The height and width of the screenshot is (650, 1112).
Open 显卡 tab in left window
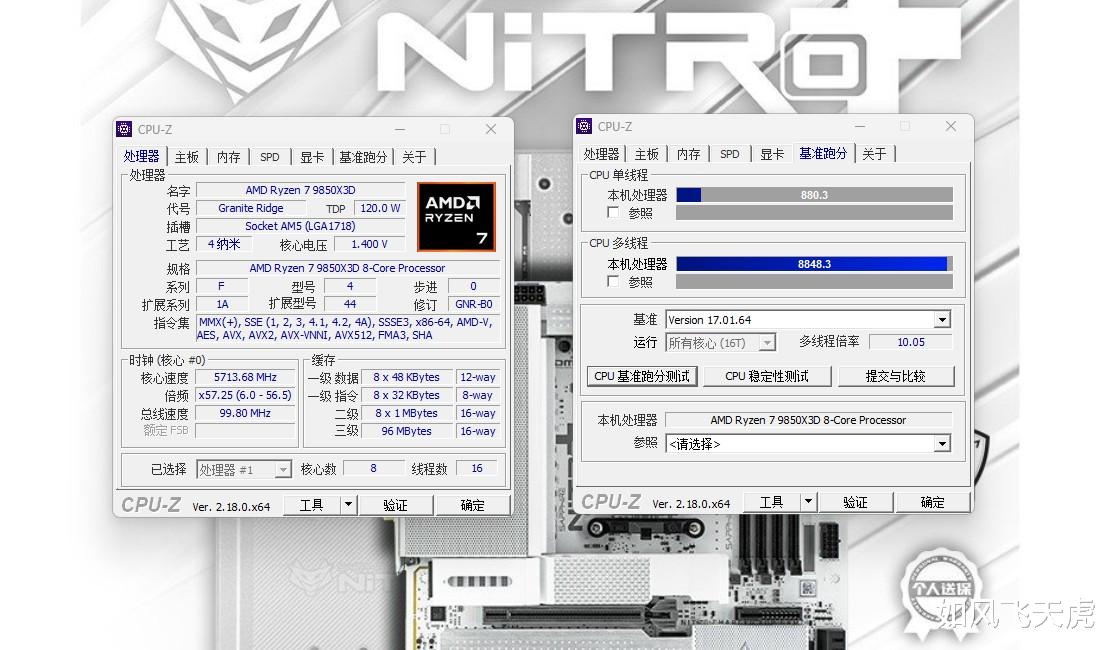point(311,157)
